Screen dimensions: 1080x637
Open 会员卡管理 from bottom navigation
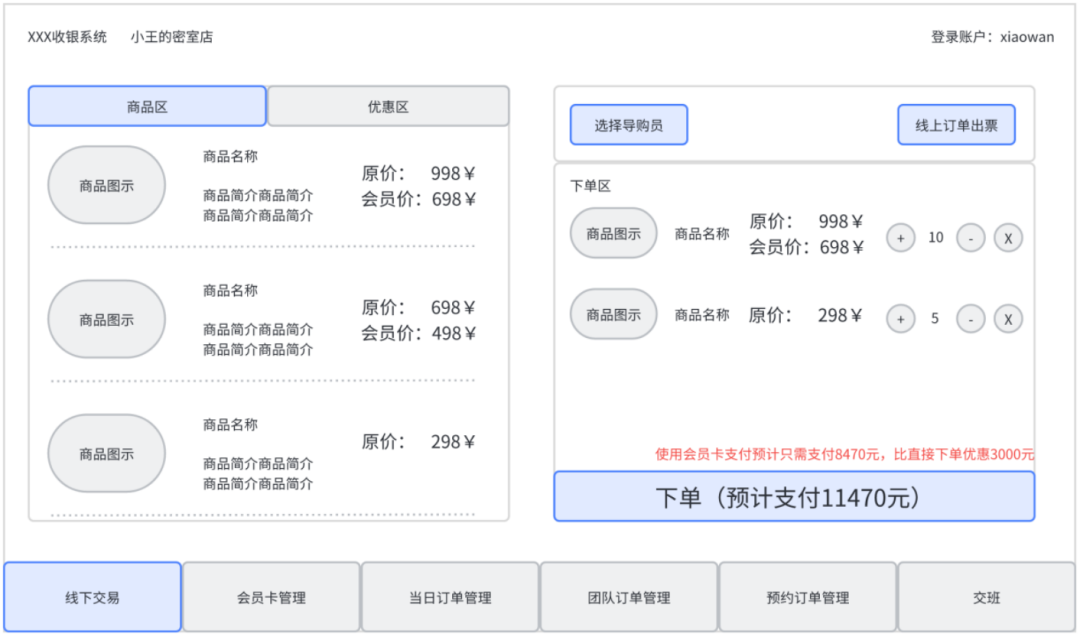(x=270, y=596)
